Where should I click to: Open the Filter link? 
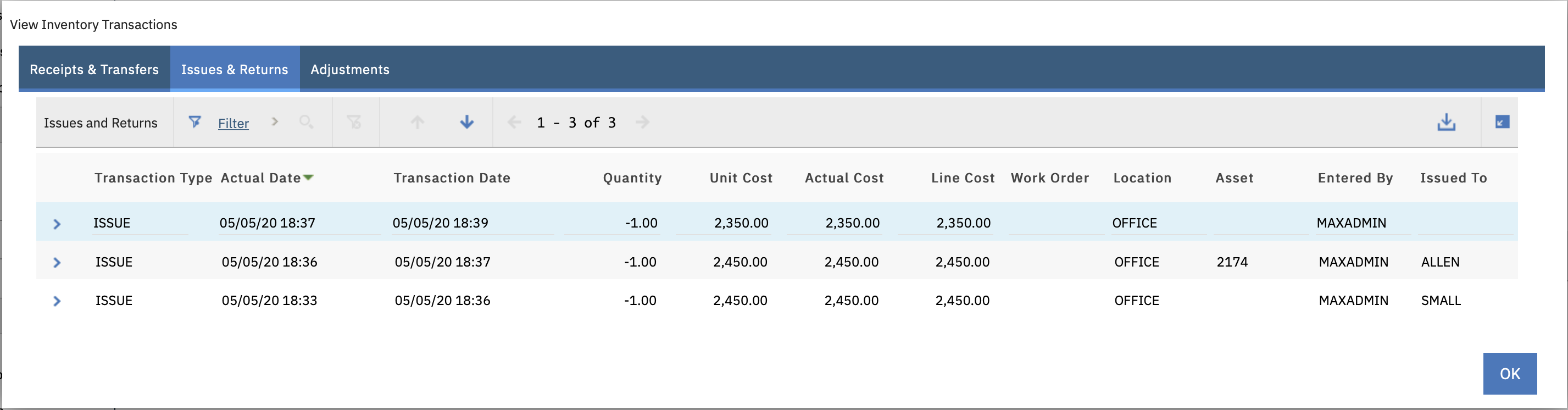233,123
